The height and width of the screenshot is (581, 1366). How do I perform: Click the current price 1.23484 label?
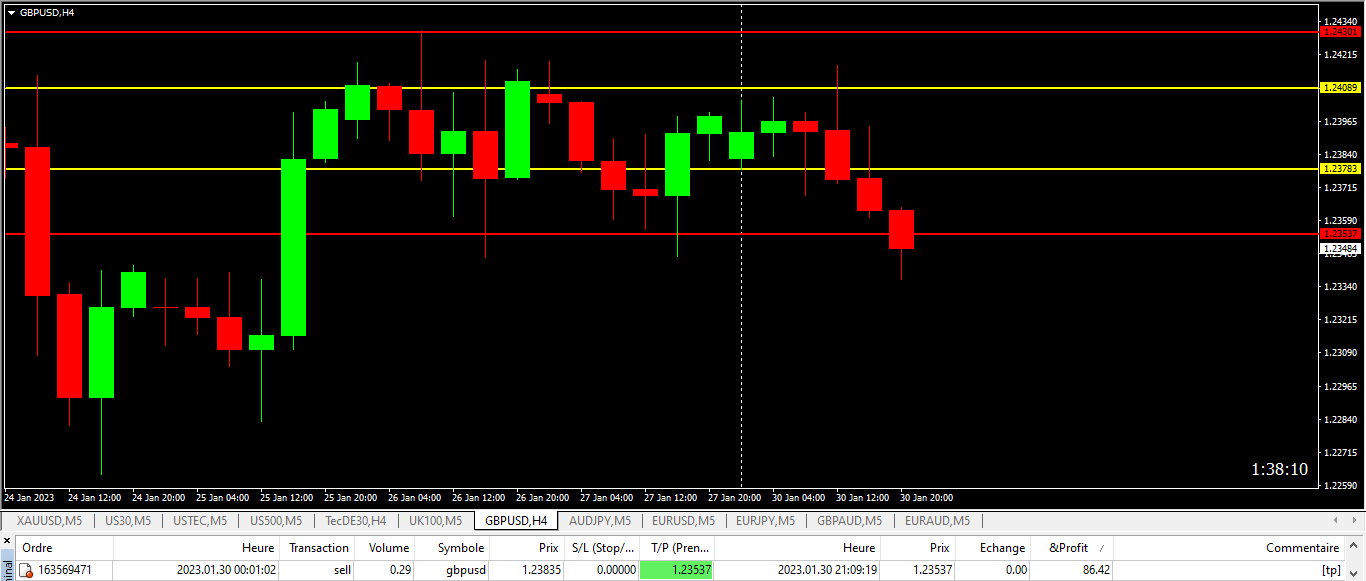coord(1341,247)
